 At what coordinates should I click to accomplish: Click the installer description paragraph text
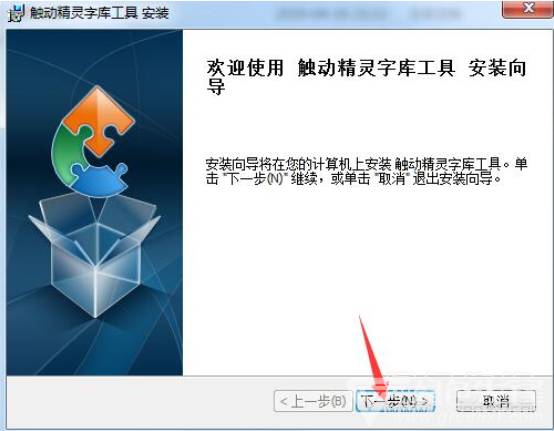(366, 171)
